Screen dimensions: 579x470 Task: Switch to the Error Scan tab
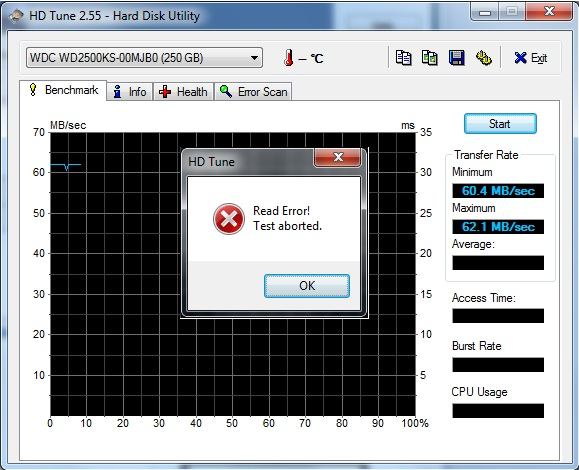coord(253,92)
